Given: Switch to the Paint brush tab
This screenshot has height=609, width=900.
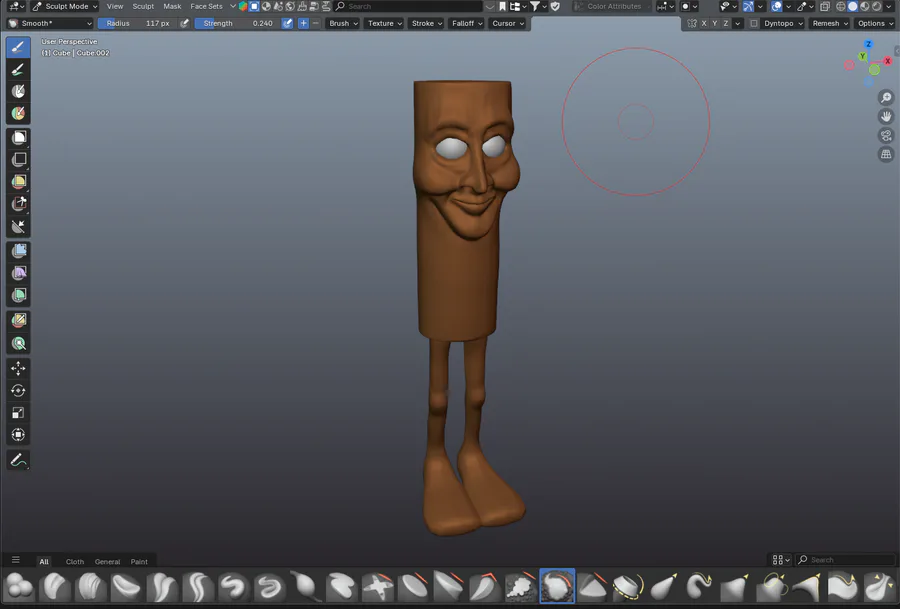Looking at the screenshot, I should pos(139,561).
